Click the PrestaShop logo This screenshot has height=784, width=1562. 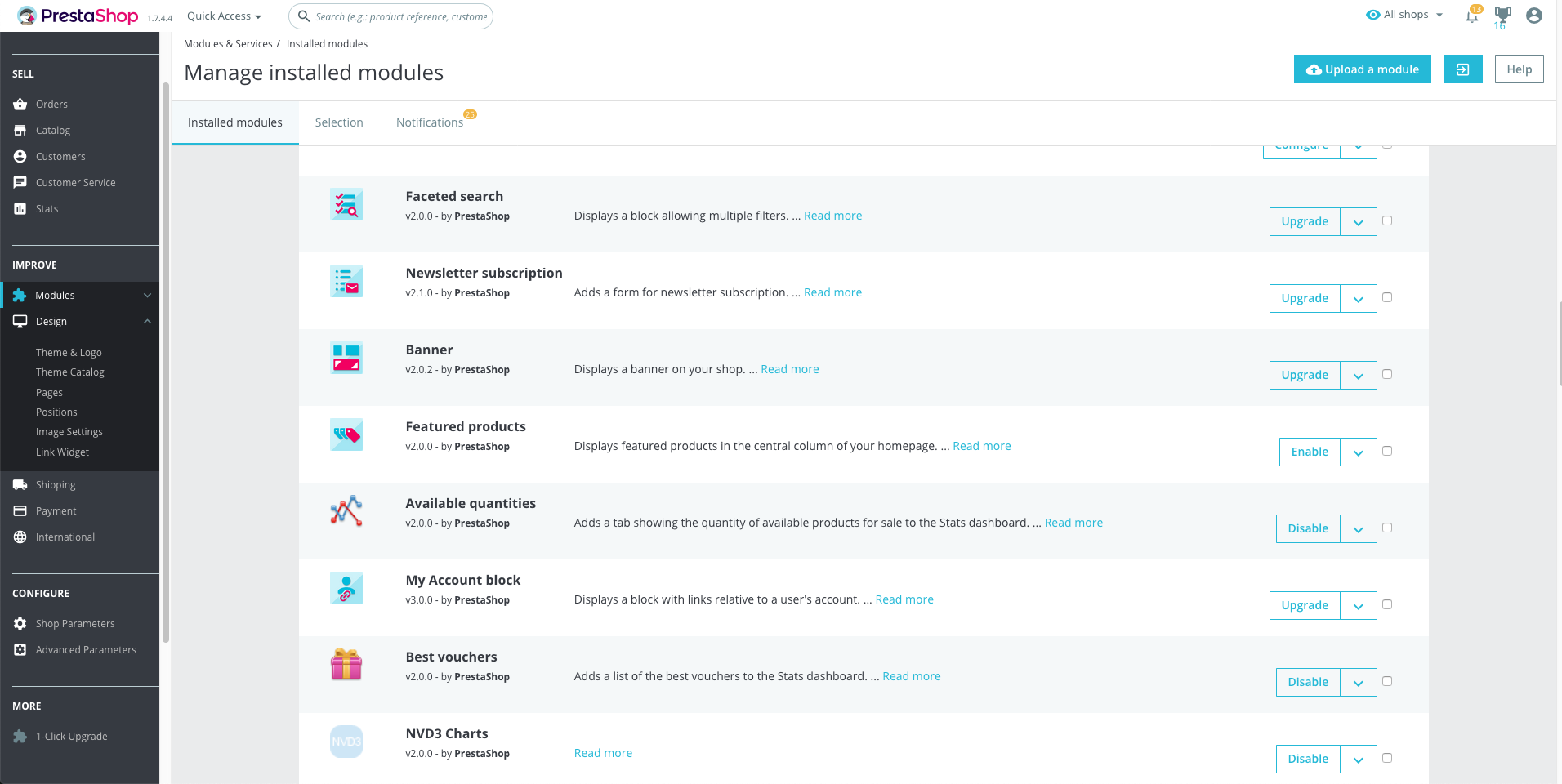tap(78, 16)
